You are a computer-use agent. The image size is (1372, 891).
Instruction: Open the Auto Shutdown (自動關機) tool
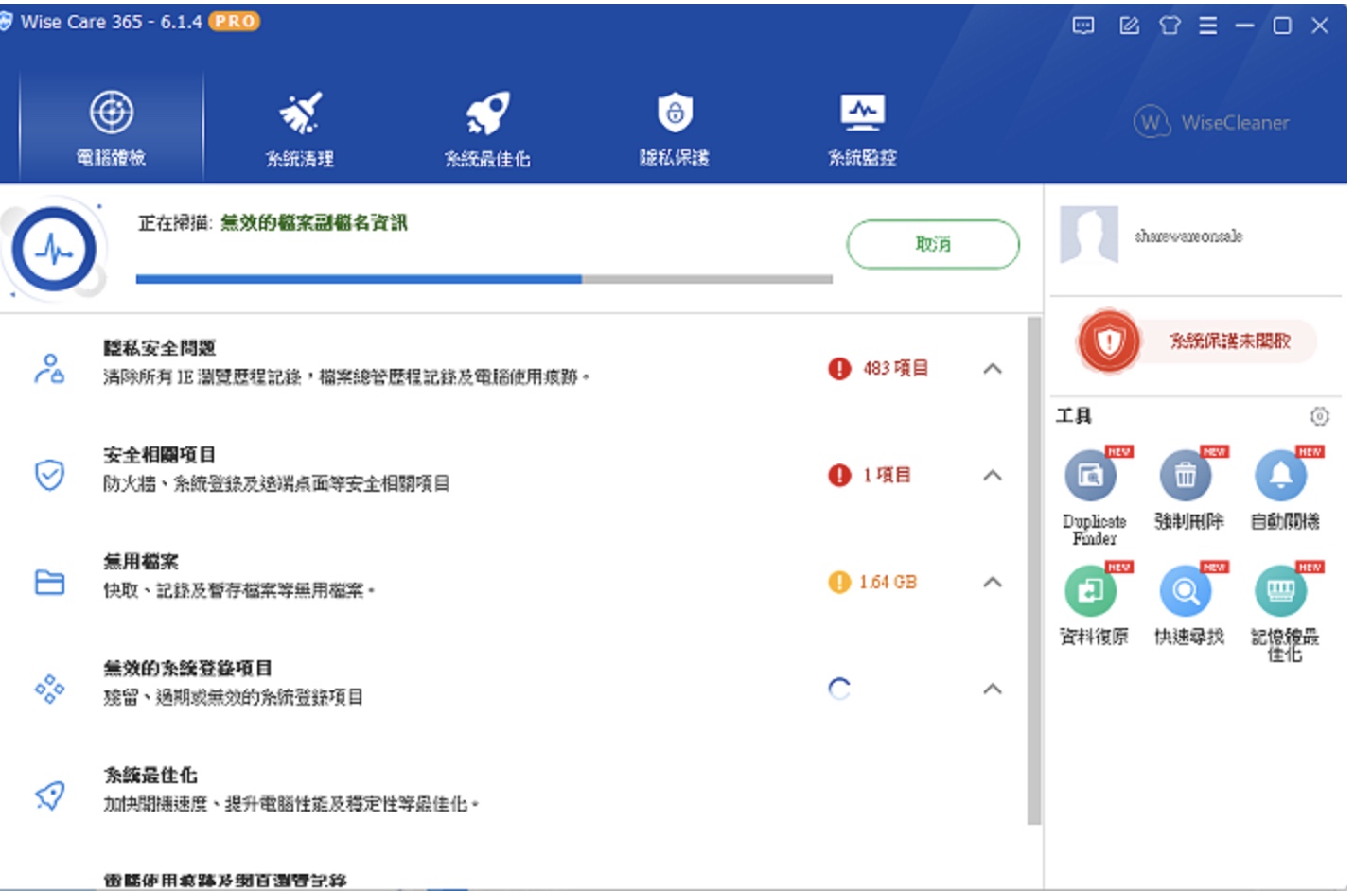1284,489
